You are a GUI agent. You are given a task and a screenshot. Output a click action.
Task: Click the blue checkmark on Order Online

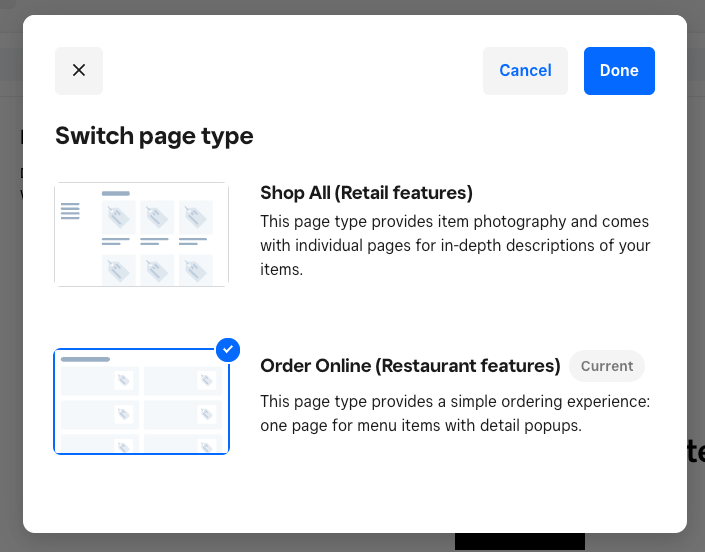pos(228,349)
